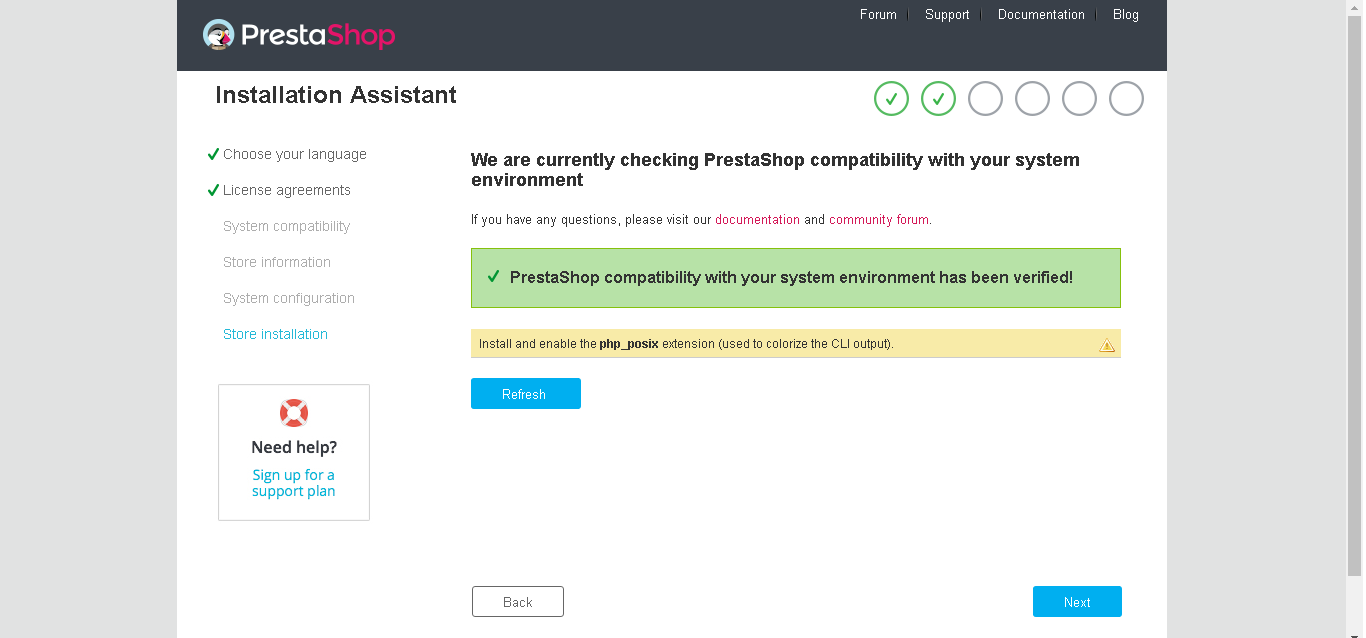Click the Next button
This screenshot has width=1366, height=638.
1077,602
